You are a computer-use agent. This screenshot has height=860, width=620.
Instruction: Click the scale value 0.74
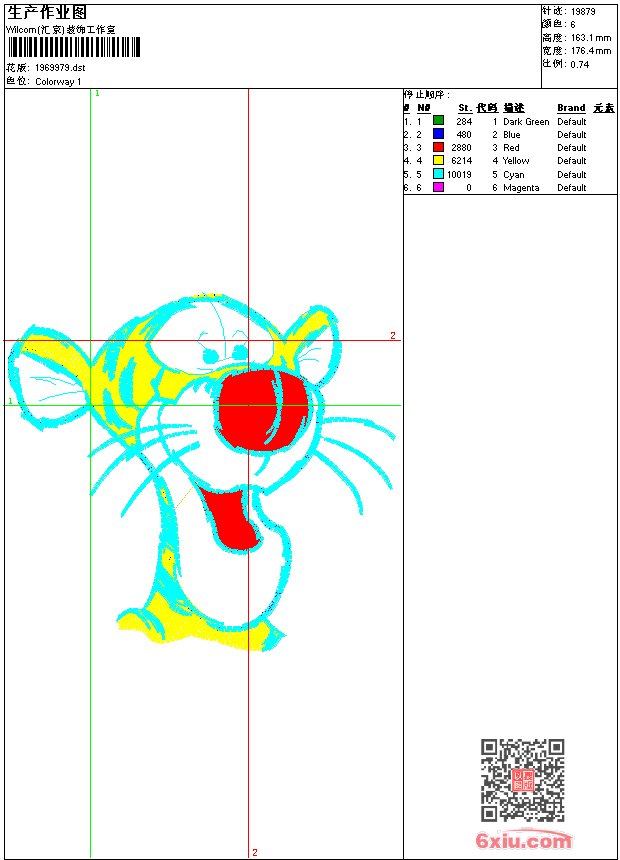point(580,65)
